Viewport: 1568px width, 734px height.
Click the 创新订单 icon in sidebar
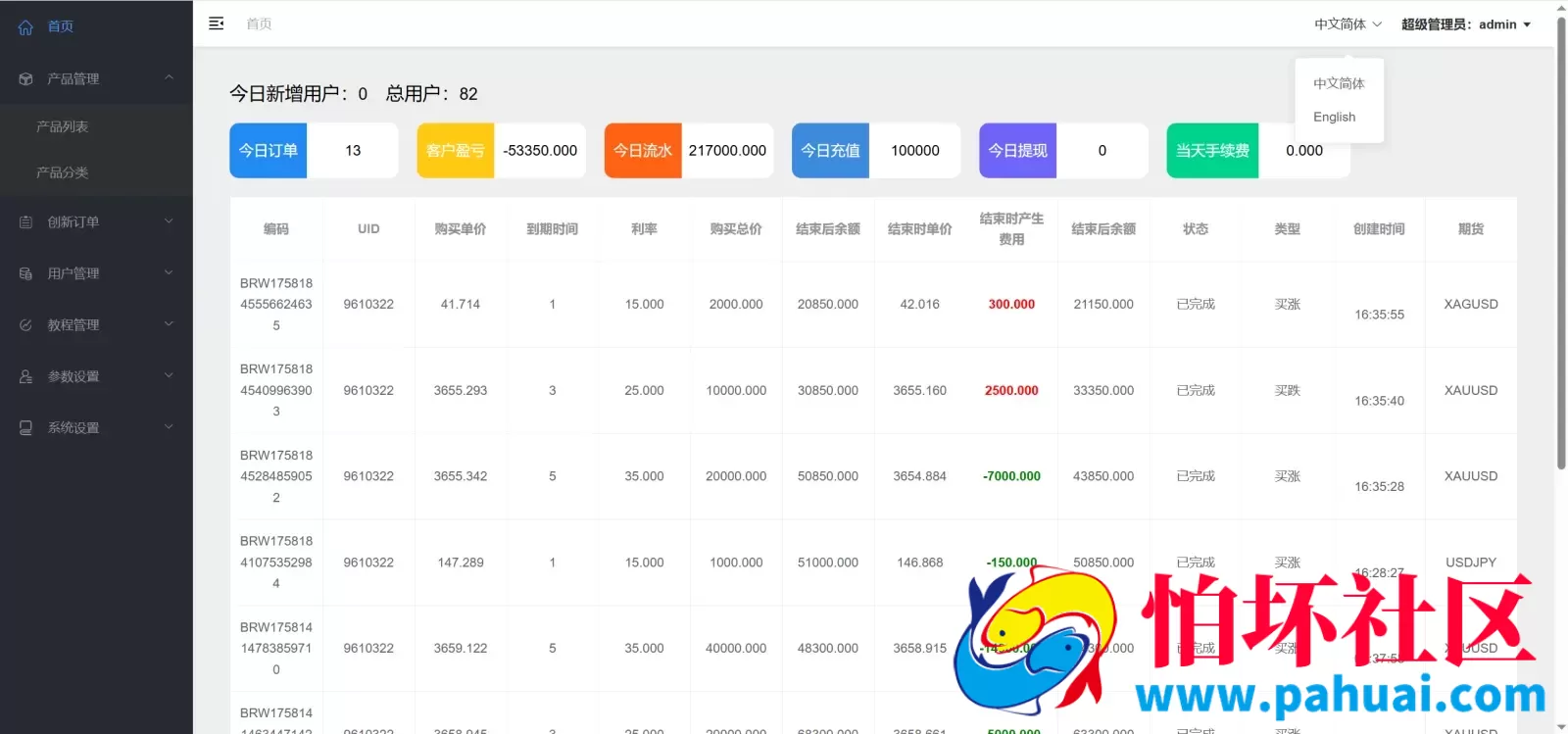(25, 222)
